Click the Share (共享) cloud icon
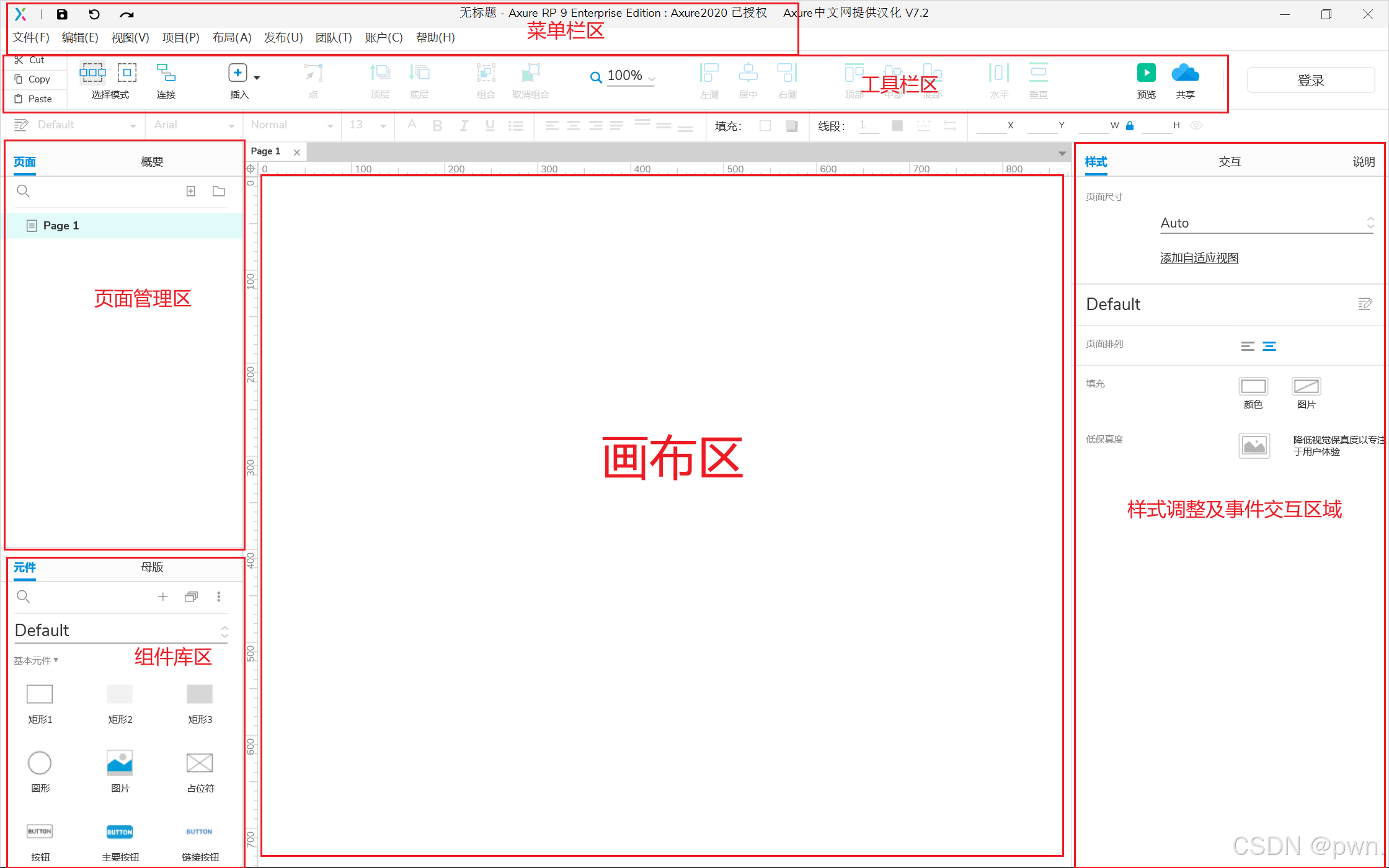This screenshot has height=868, width=1389. [x=1185, y=73]
